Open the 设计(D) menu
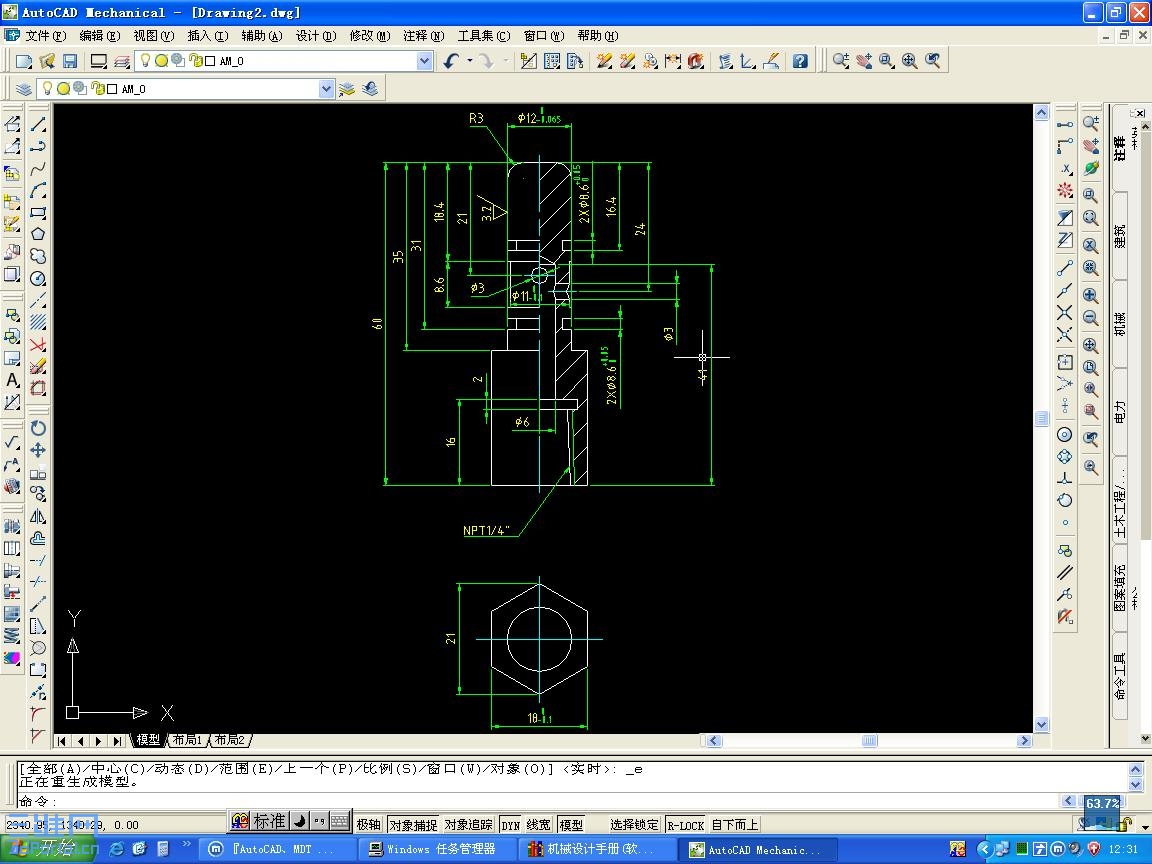This screenshot has height=864, width=1152. click(x=316, y=35)
